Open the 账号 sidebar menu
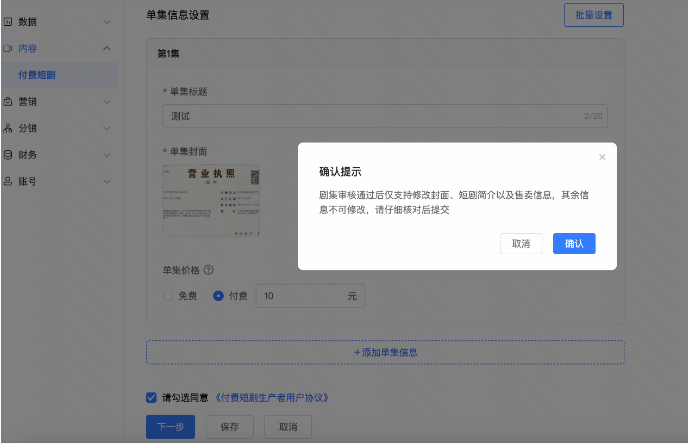The height and width of the screenshot is (444, 688). click(x=60, y=181)
